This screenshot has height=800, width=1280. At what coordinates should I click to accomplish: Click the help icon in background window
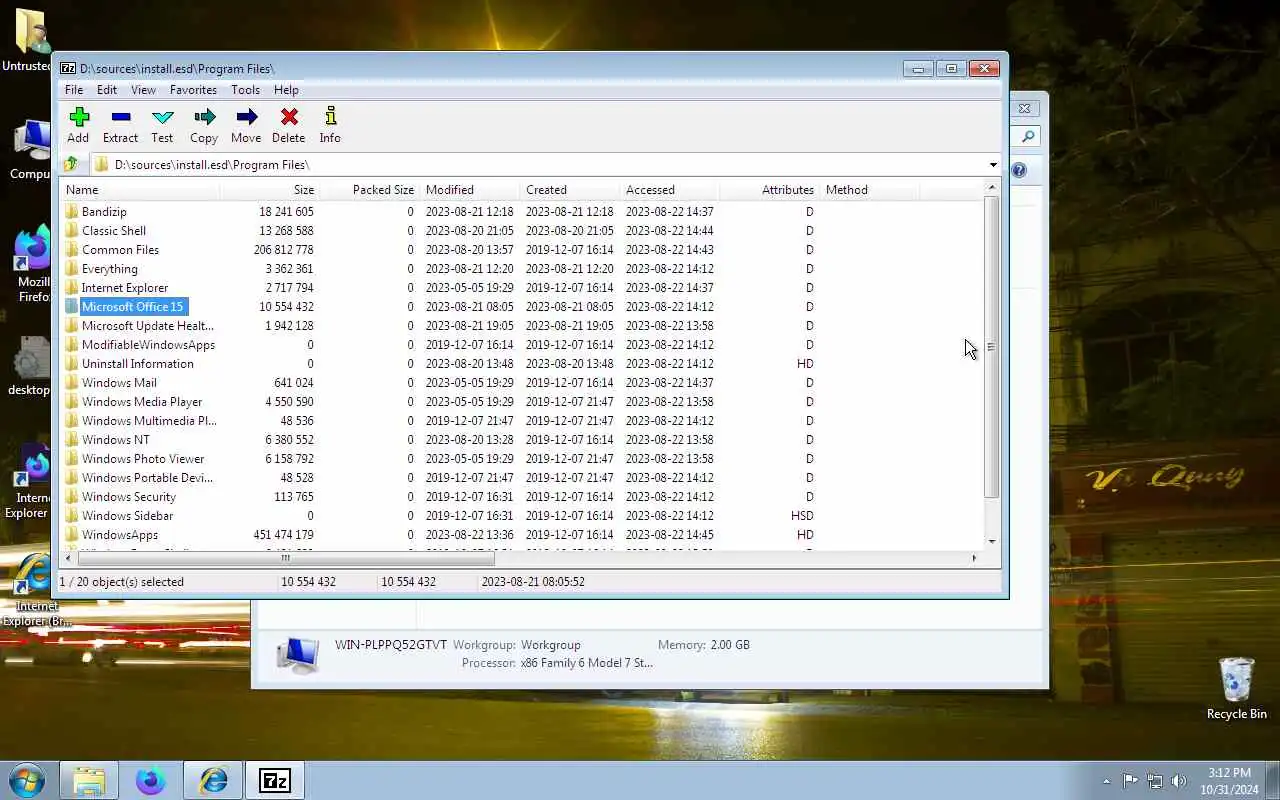click(x=1019, y=170)
